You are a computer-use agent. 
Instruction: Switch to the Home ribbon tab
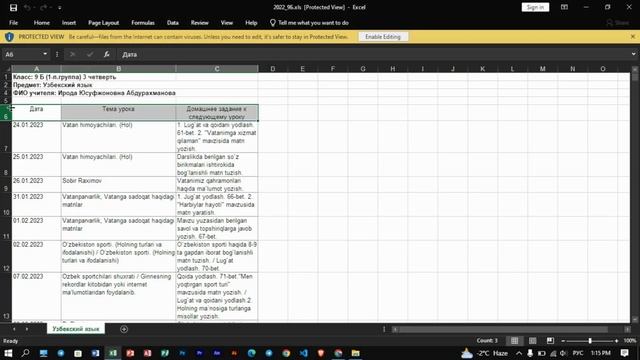pos(42,23)
